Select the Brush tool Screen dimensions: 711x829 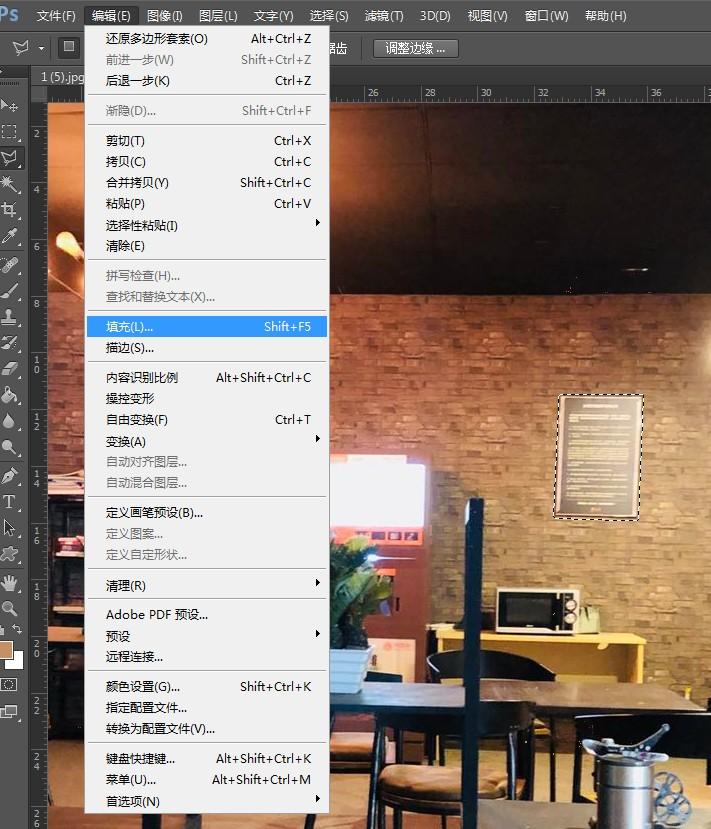pyautogui.click(x=10, y=291)
